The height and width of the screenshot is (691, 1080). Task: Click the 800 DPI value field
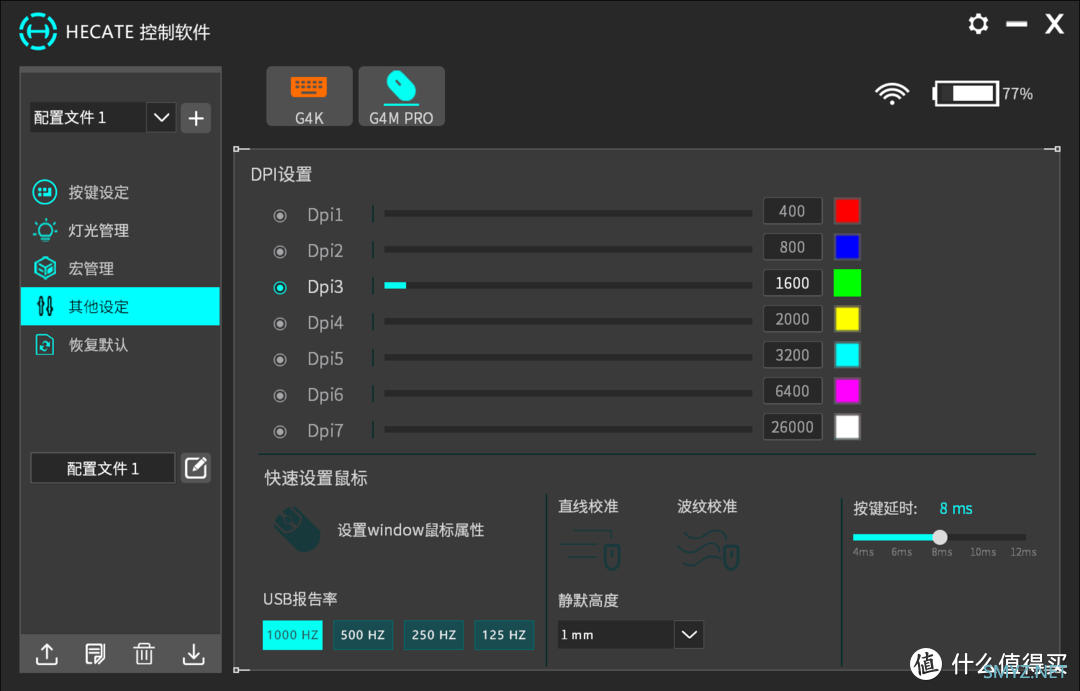coord(792,247)
